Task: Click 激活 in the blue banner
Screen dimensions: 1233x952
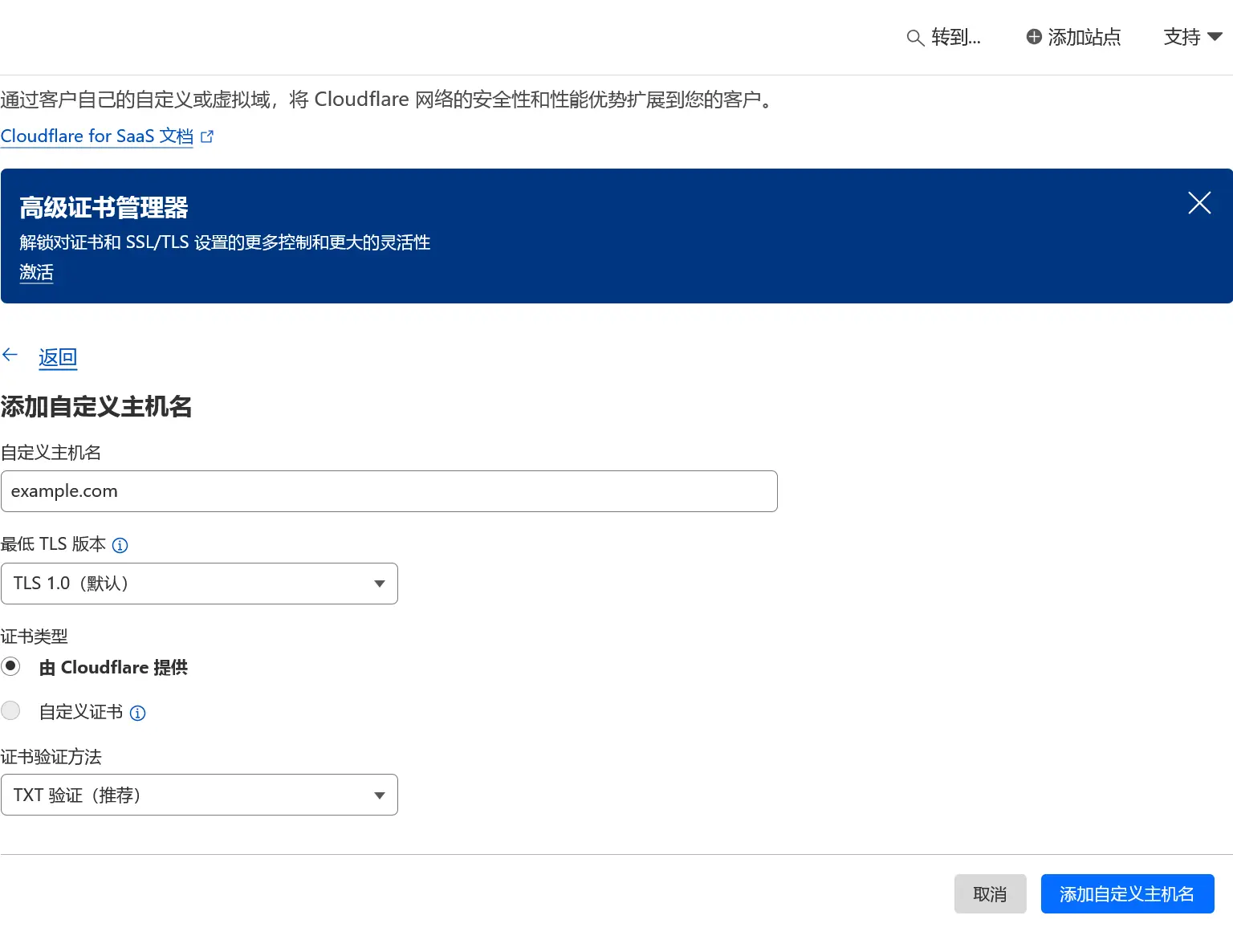Action: 36,272
